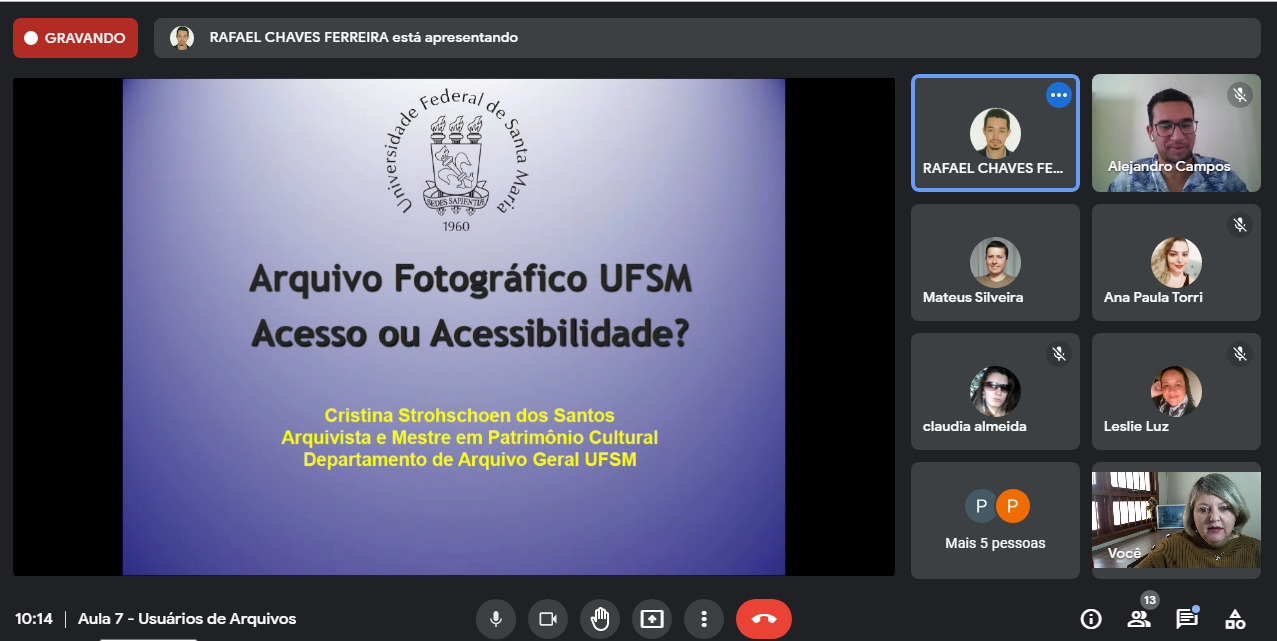
Task: Open the chat messages panel
Action: pos(1187,619)
